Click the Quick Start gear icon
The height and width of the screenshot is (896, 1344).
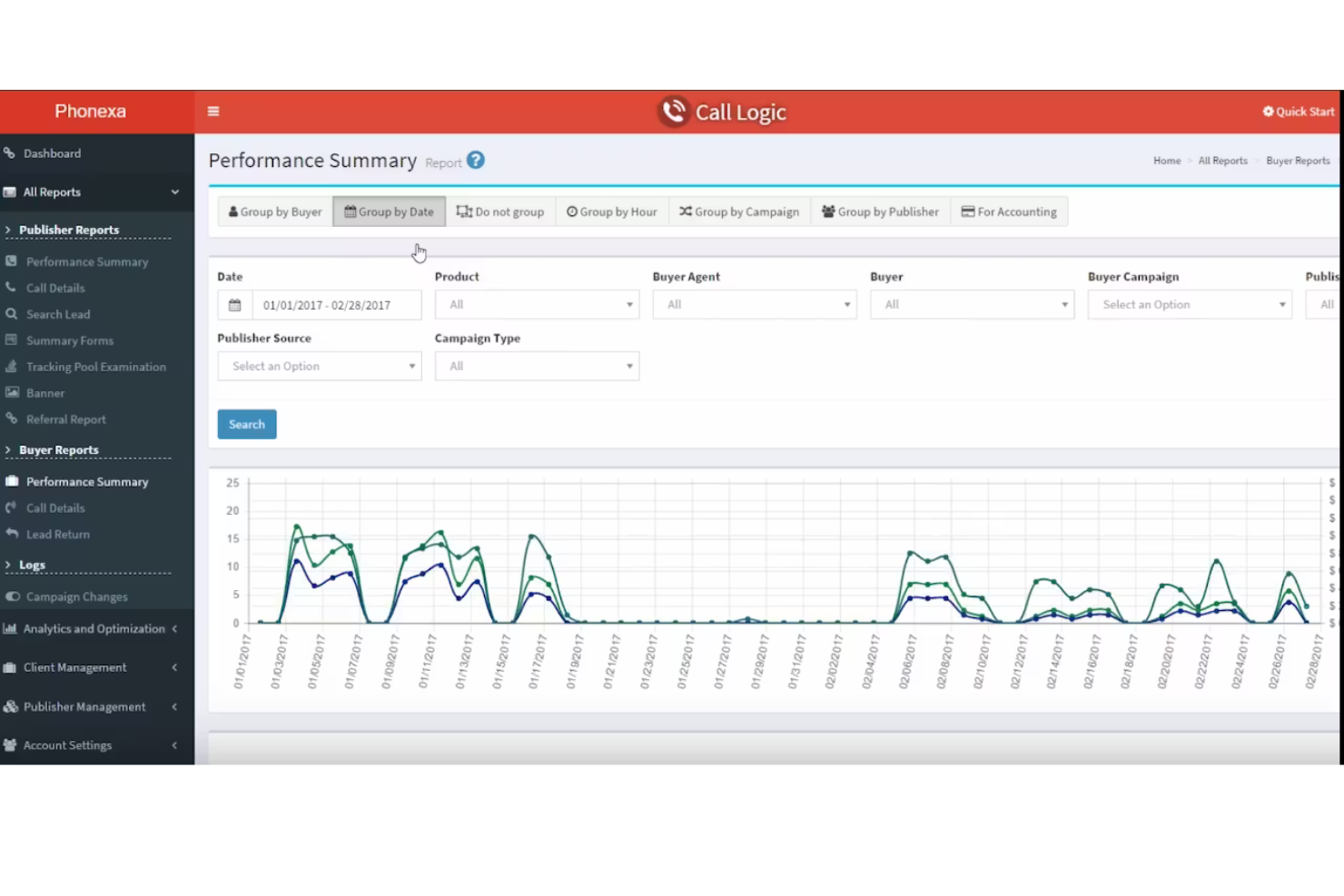[1268, 112]
